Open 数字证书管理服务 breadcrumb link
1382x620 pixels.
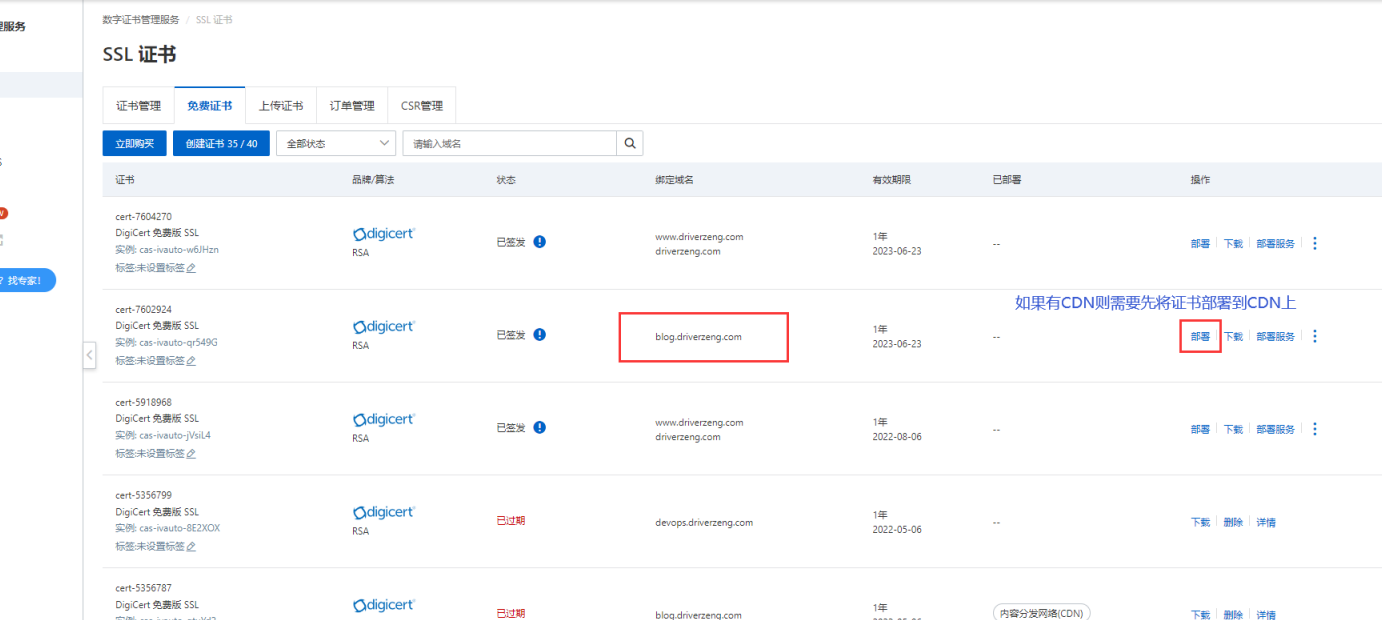141,20
